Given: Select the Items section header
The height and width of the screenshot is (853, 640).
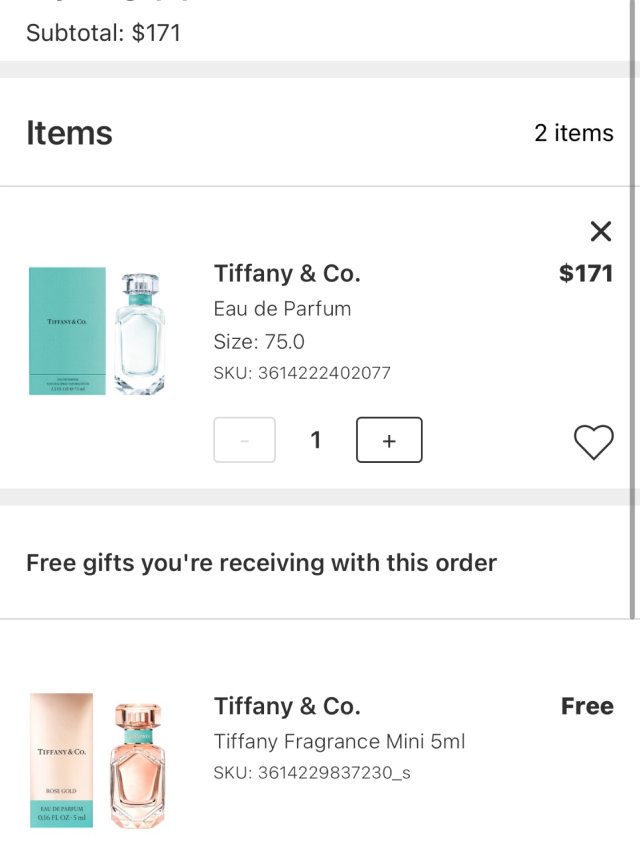Looking at the screenshot, I should click(69, 131).
